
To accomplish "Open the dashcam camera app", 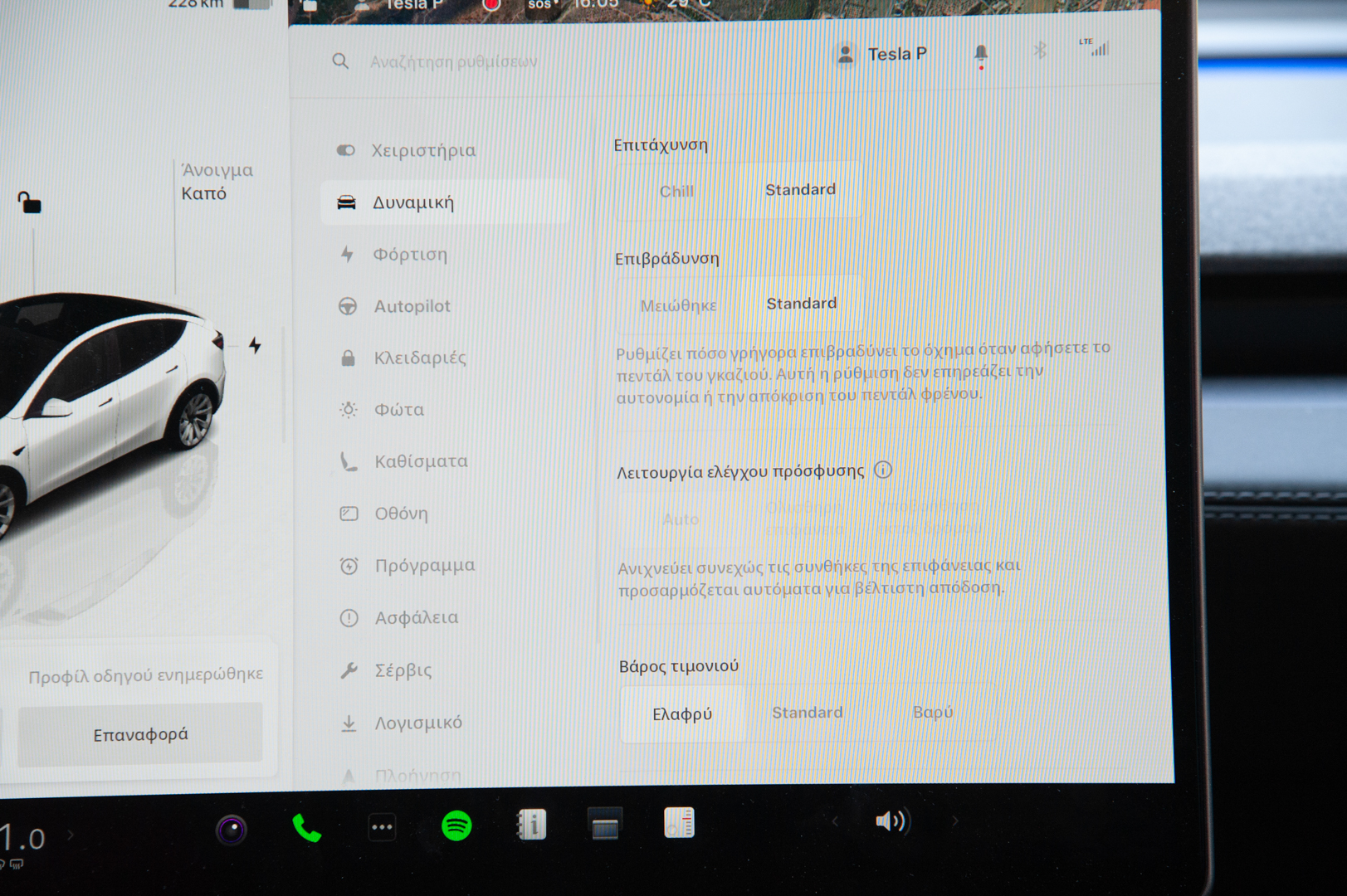I will (x=232, y=829).
